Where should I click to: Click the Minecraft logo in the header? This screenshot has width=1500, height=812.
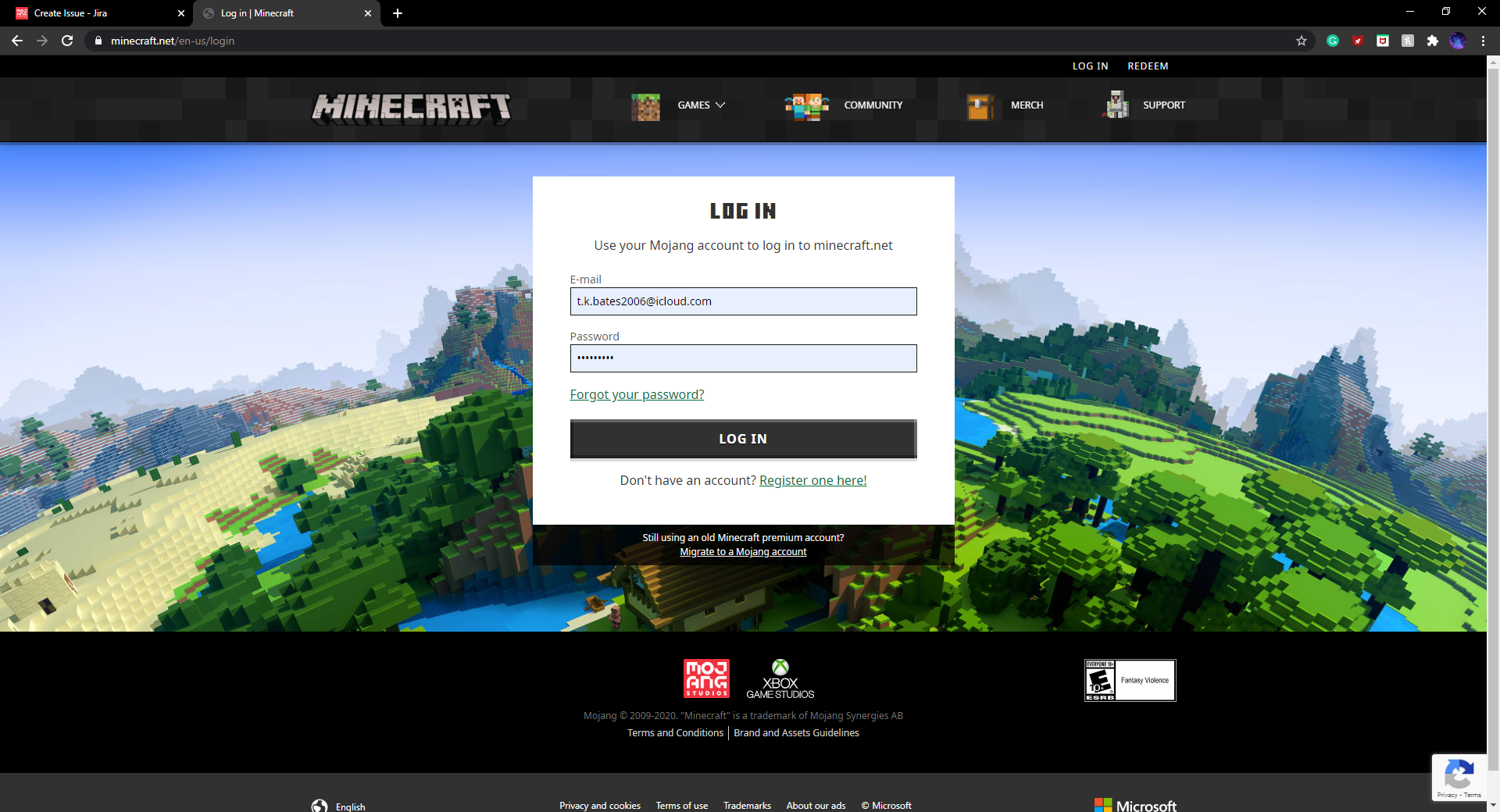tap(412, 109)
